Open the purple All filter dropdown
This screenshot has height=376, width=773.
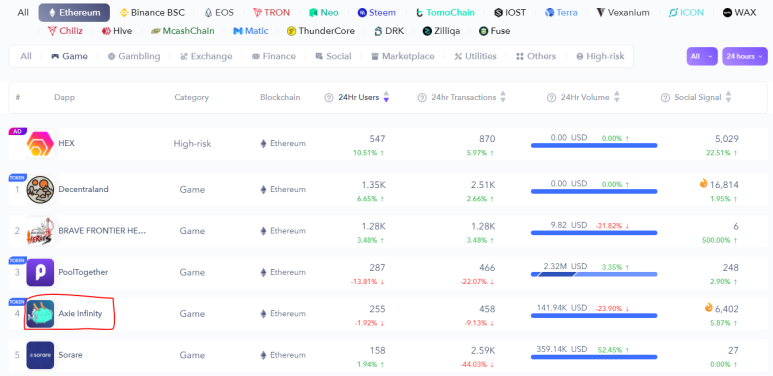(x=702, y=57)
